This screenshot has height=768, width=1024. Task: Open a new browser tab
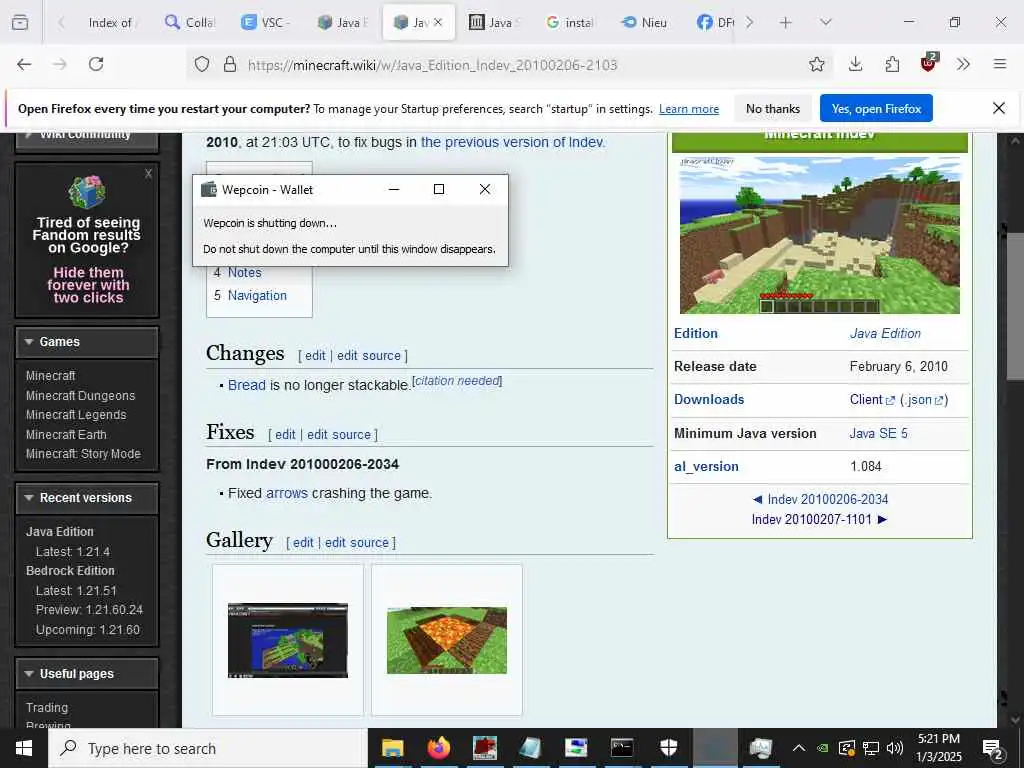pyautogui.click(x=786, y=22)
